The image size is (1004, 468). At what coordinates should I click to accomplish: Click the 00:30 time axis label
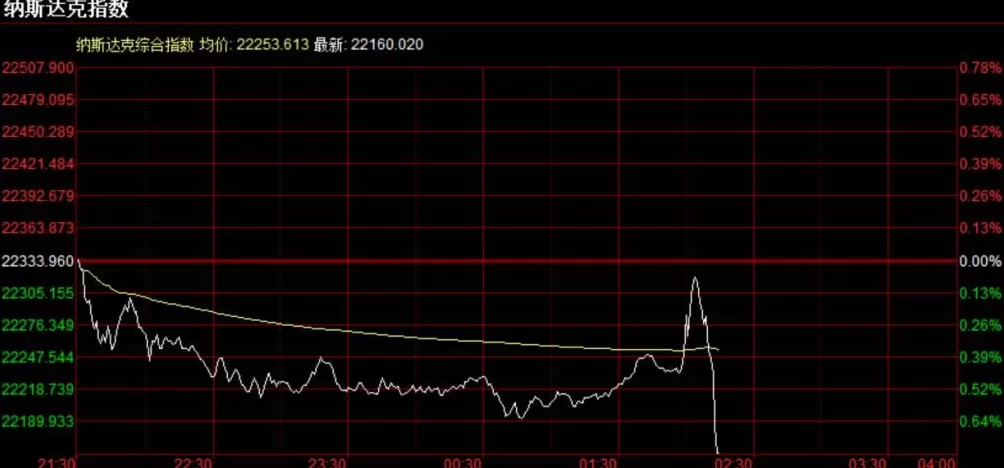pos(464,462)
